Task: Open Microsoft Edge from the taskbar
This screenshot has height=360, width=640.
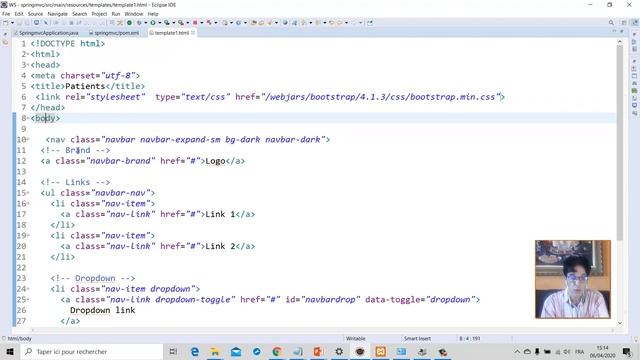Action: 195,351
